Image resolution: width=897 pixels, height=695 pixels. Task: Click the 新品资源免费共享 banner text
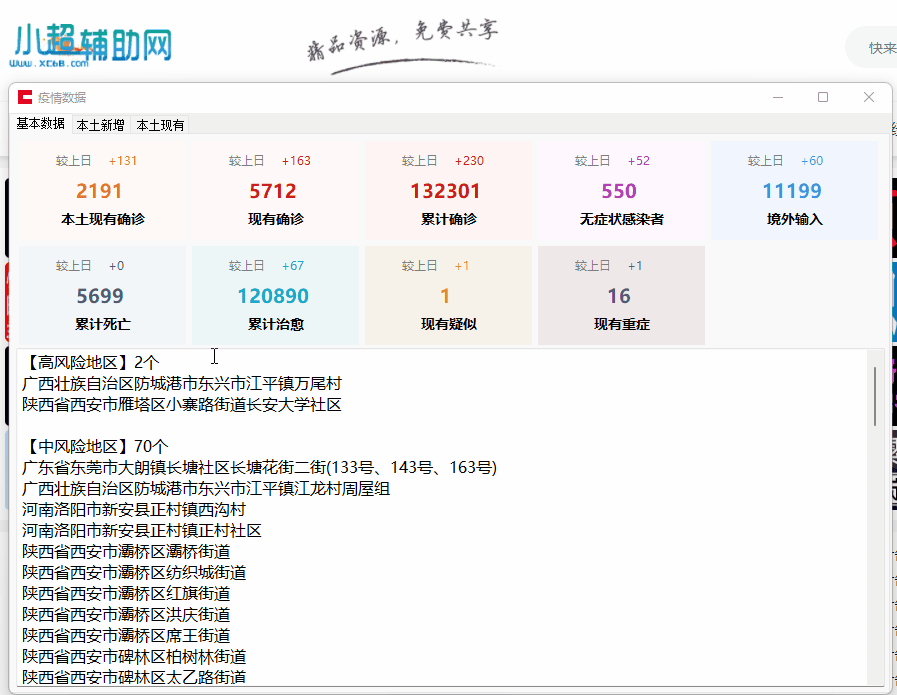[x=400, y=33]
